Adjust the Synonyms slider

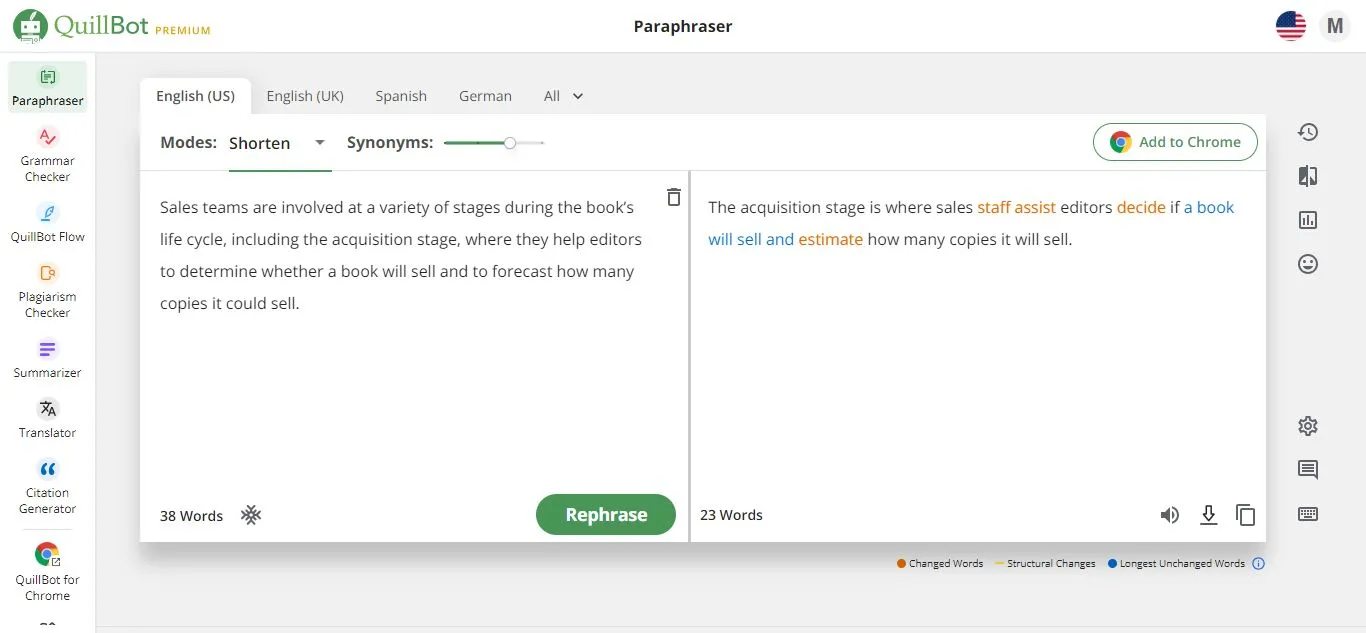(510, 143)
